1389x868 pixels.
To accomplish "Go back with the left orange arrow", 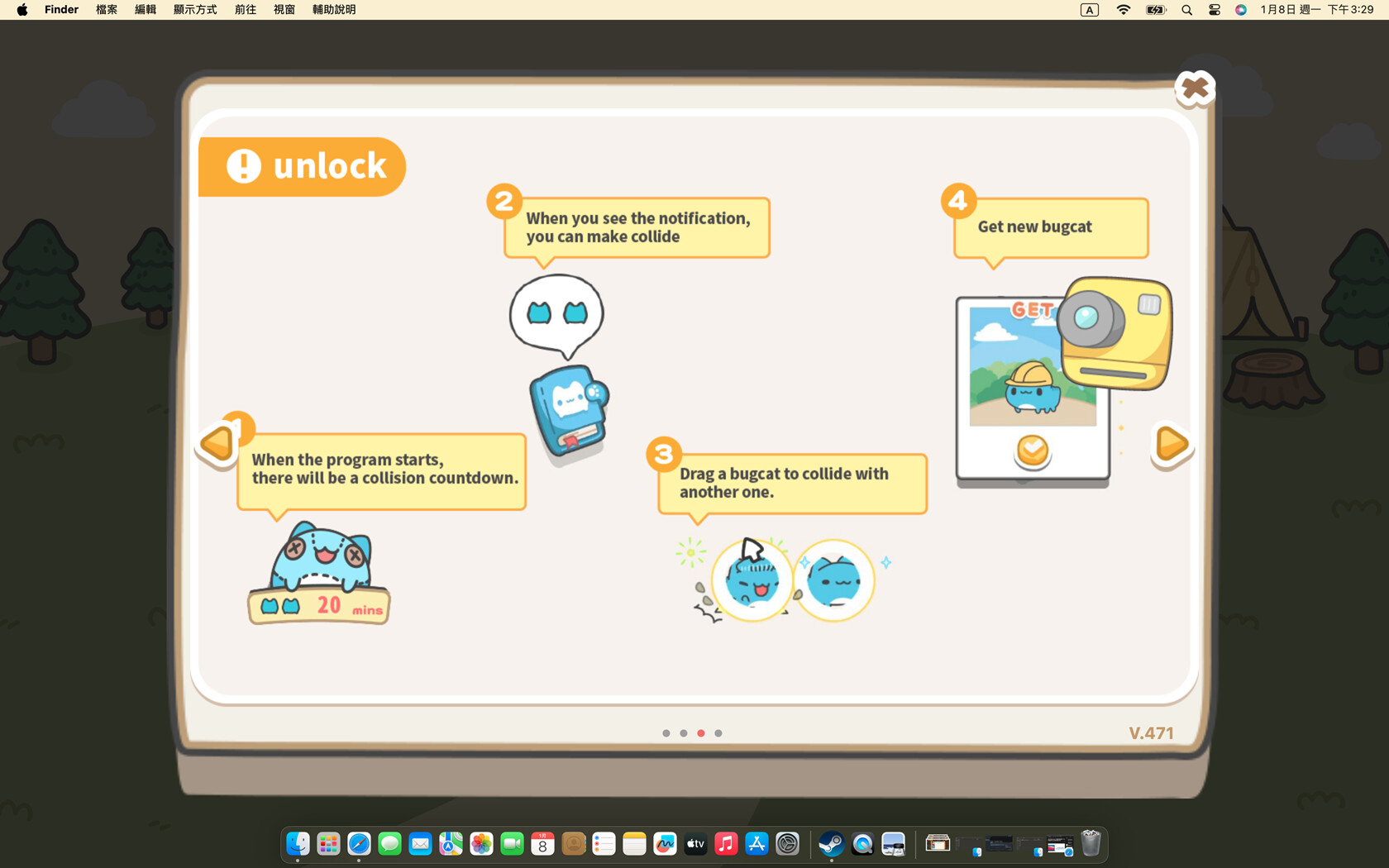I will [218, 444].
